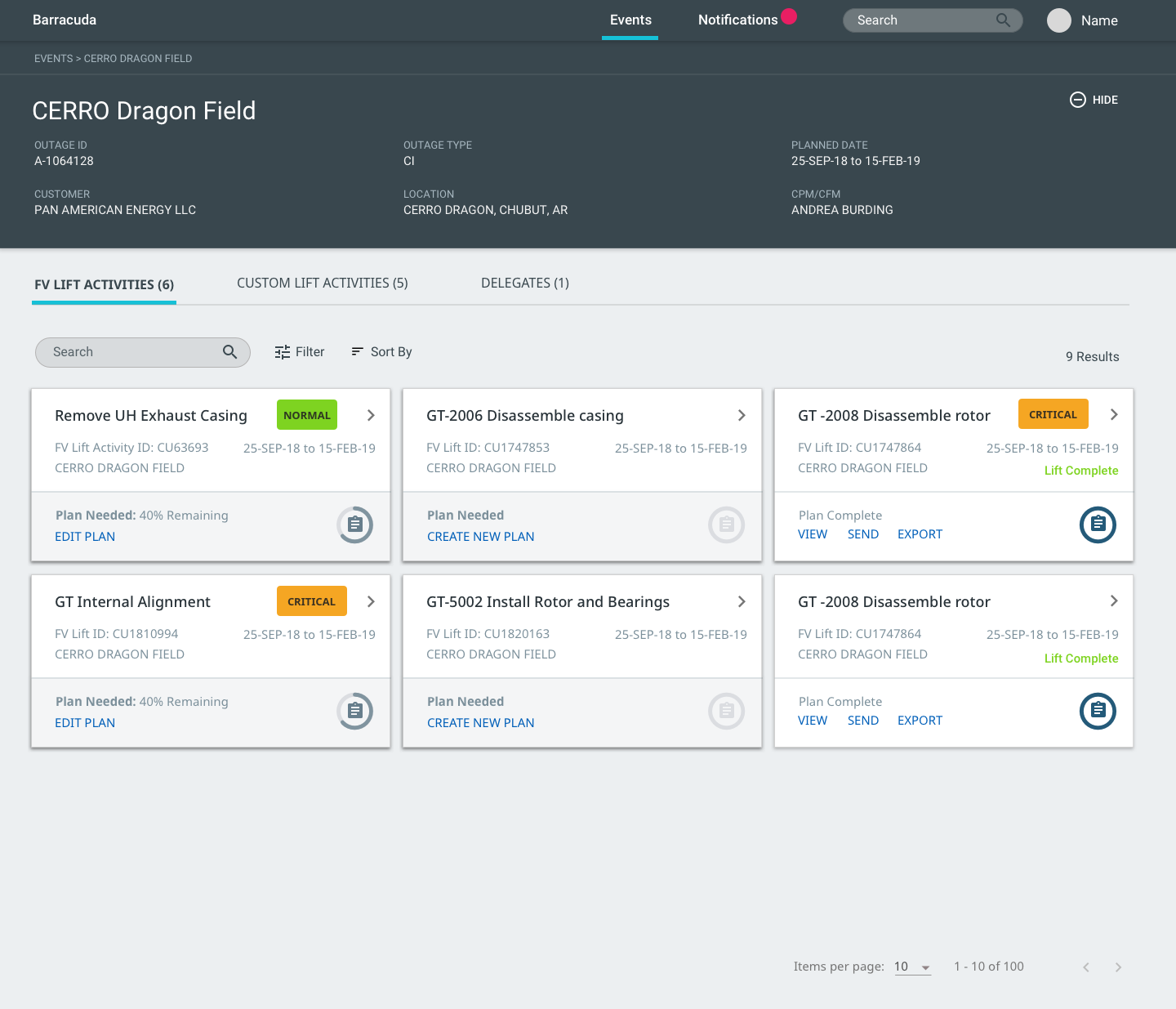Open the Delegates tab

[x=524, y=284]
